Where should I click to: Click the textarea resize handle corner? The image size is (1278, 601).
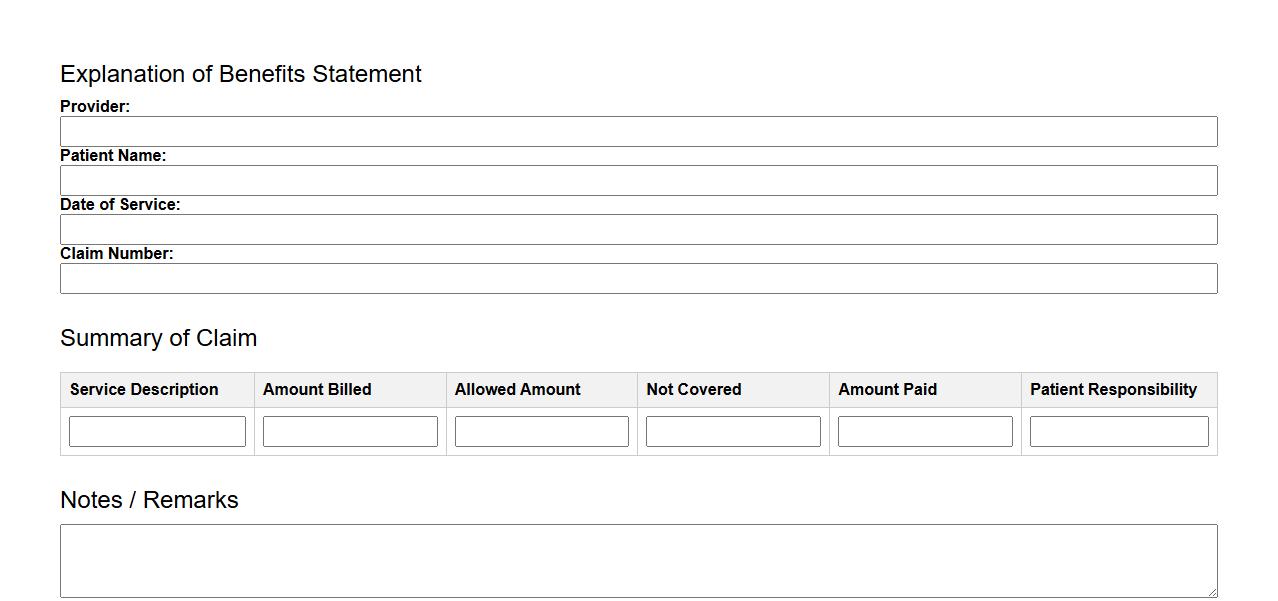[x=1212, y=592]
